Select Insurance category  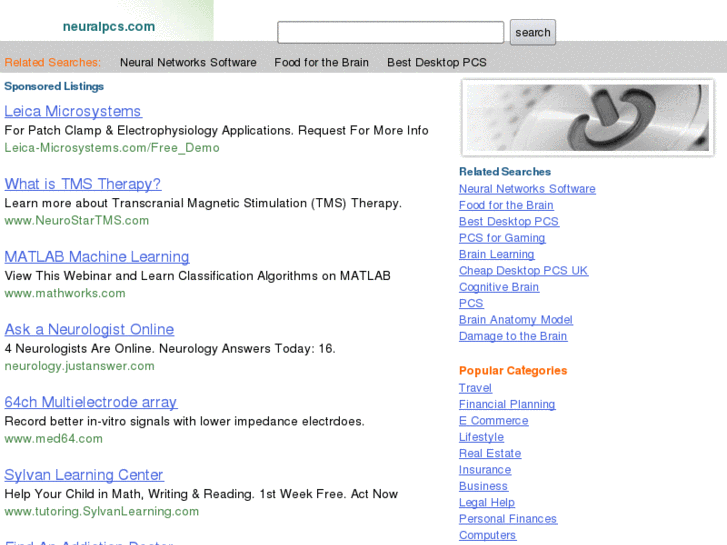[x=485, y=470]
